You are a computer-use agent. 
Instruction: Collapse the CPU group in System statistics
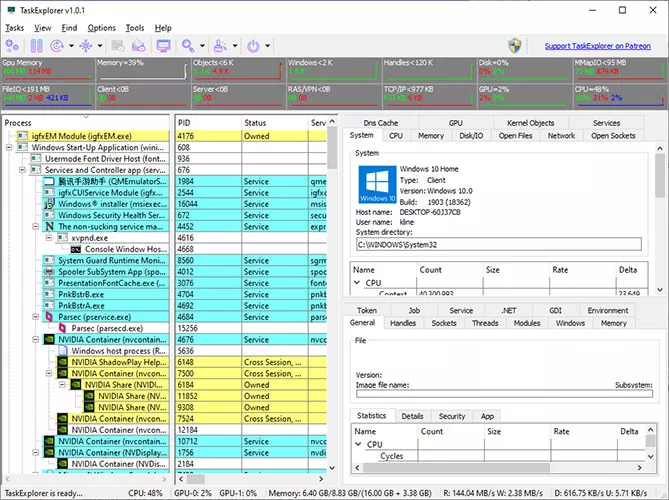point(357,282)
